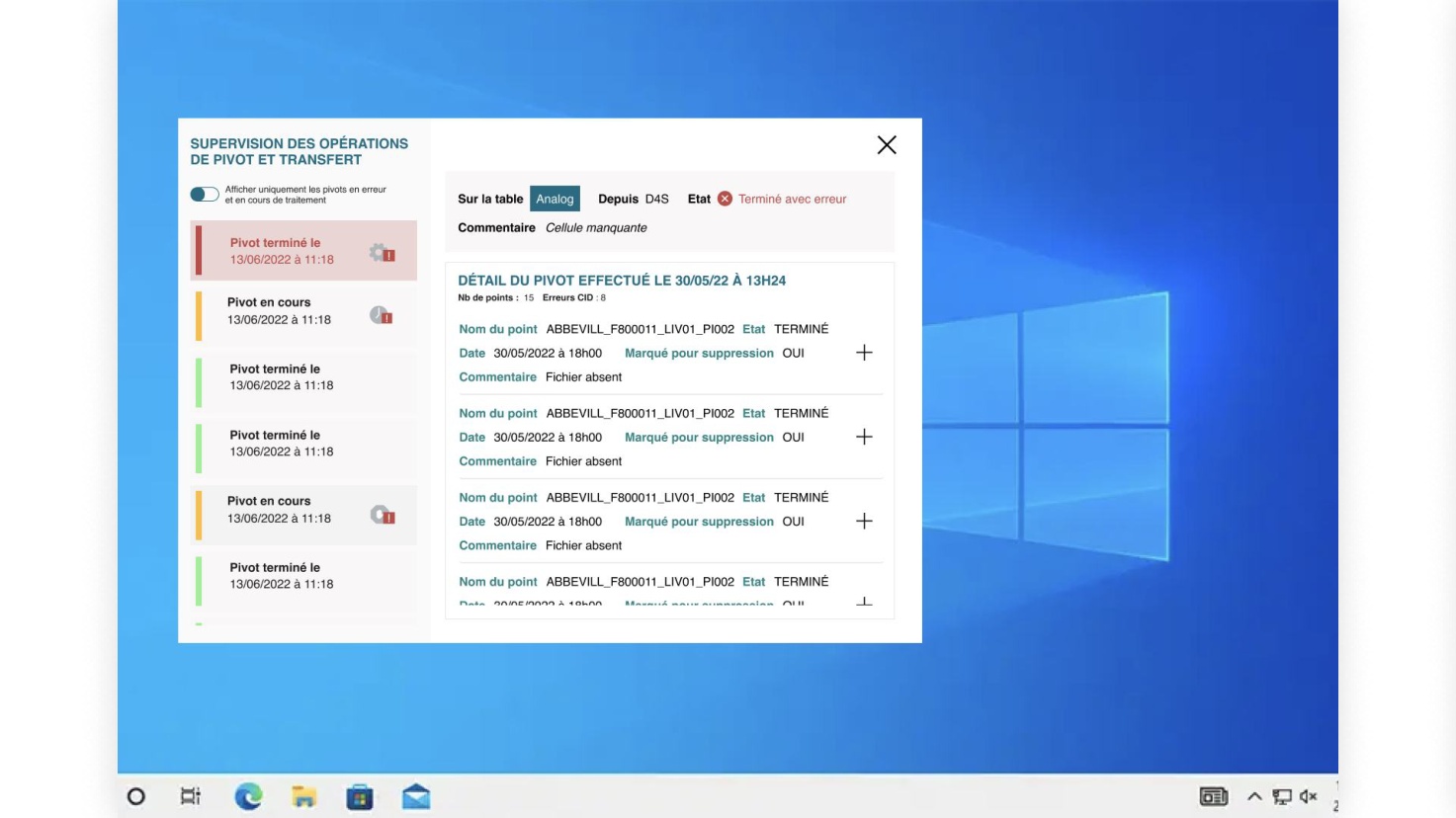The width and height of the screenshot is (1456, 818).
Task: Show hidden system tray icons
Action: click(x=1254, y=796)
